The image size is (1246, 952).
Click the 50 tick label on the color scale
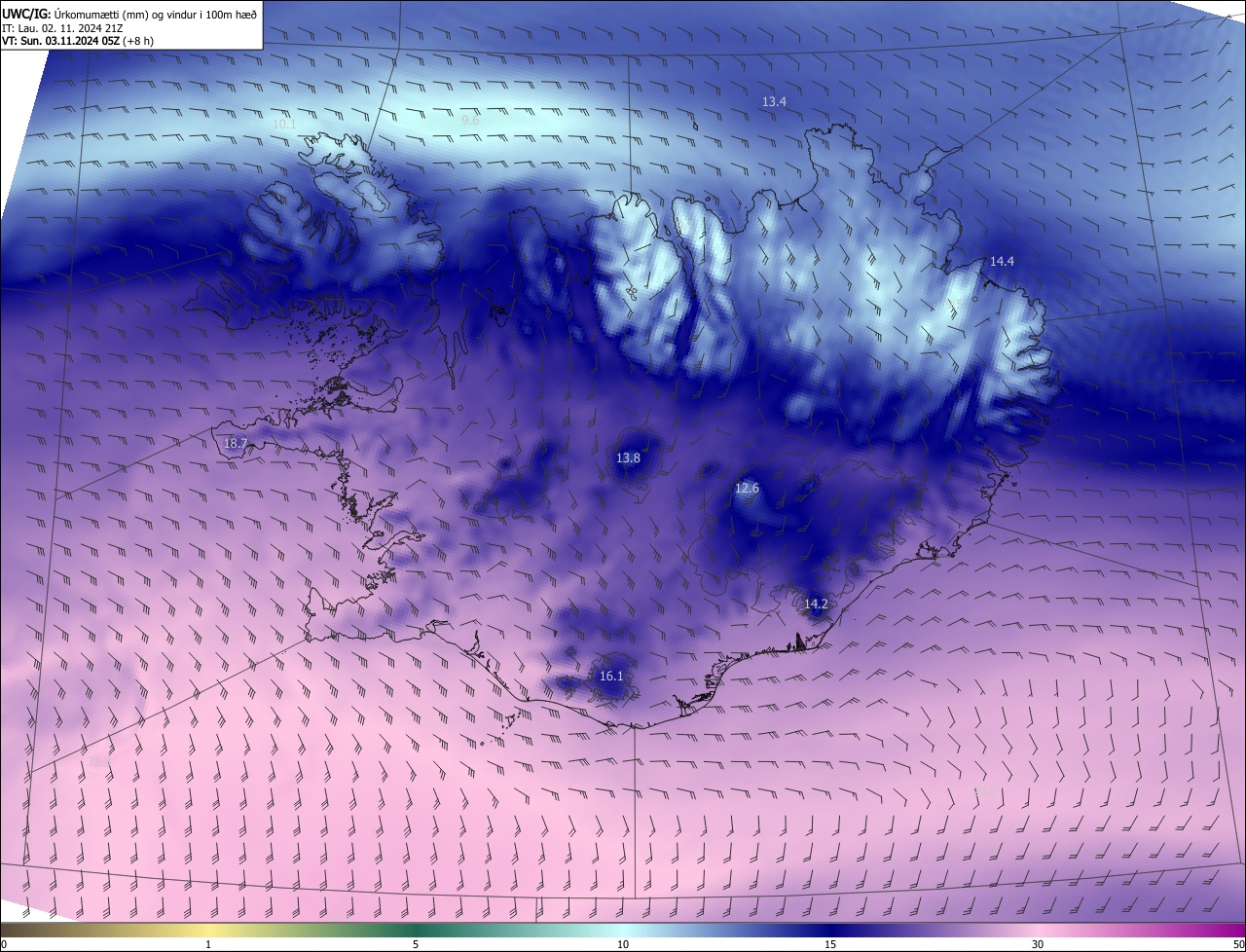click(1238, 944)
